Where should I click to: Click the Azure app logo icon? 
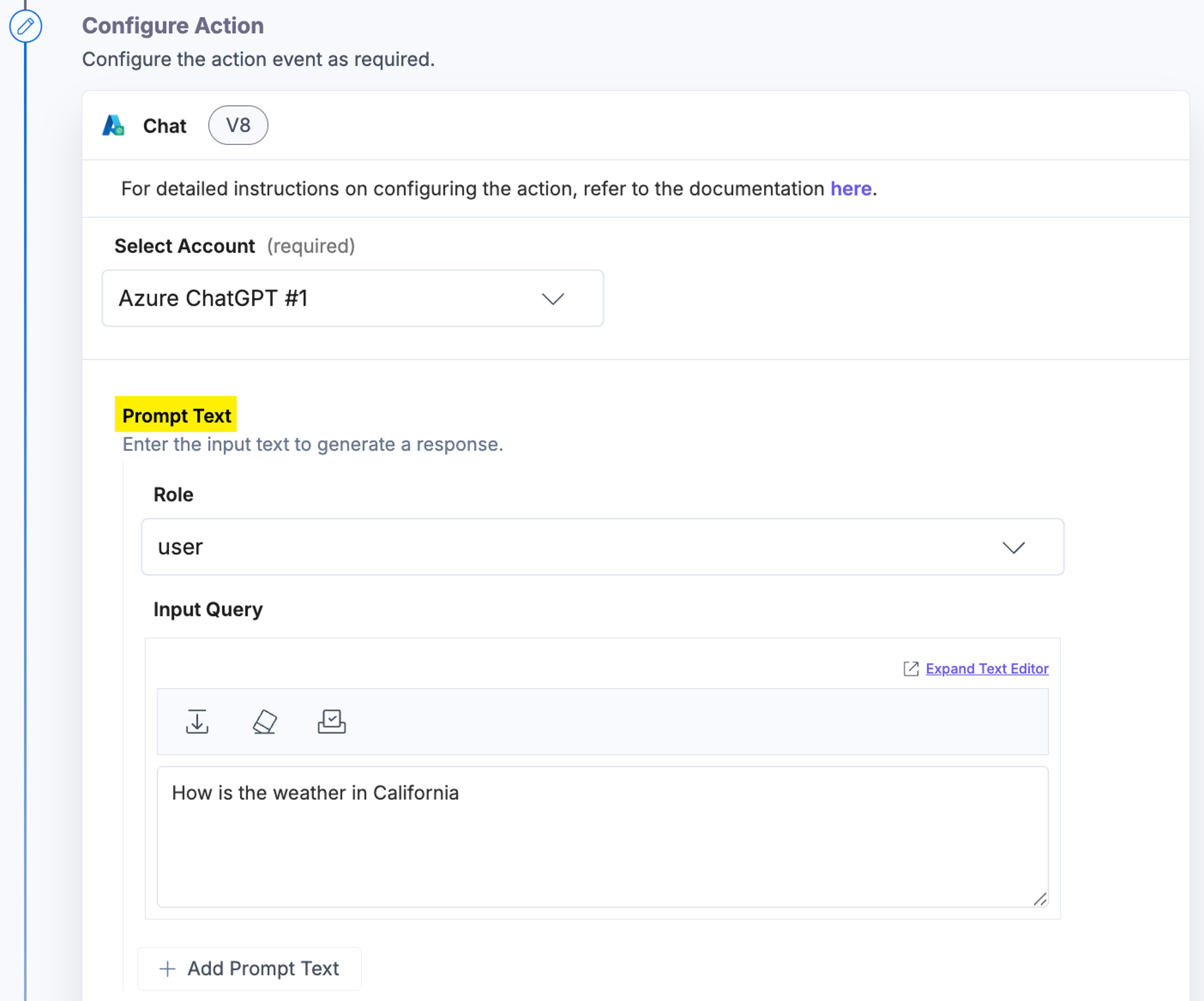click(114, 125)
